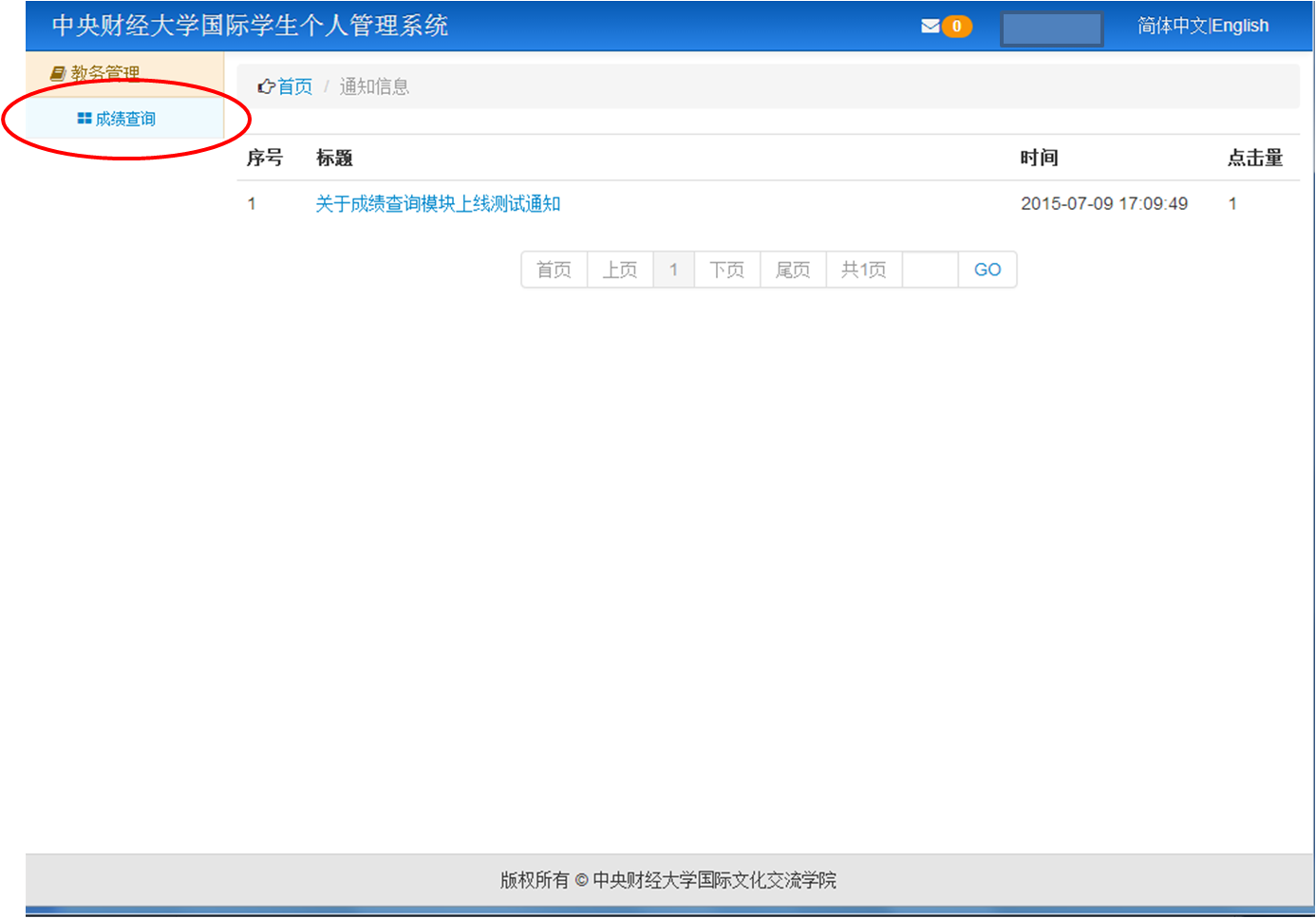The height and width of the screenshot is (918, 1316).
Task: Go to next page with 下页
Action: click(727, 270)
